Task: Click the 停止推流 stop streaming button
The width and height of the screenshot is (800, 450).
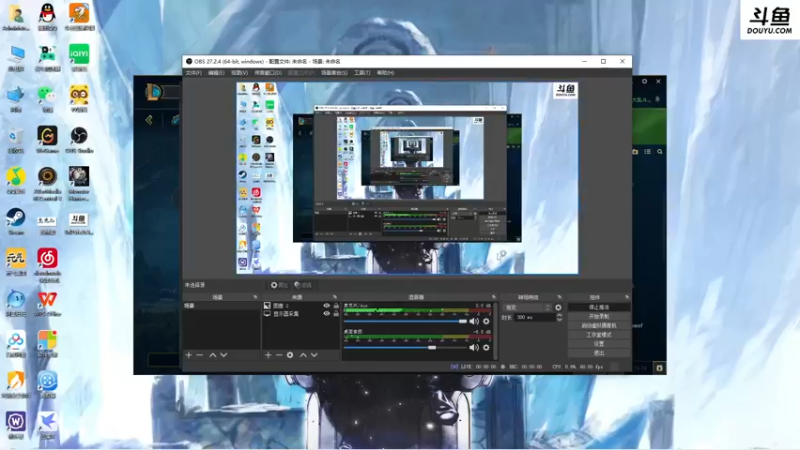Action: pos(599,307)
